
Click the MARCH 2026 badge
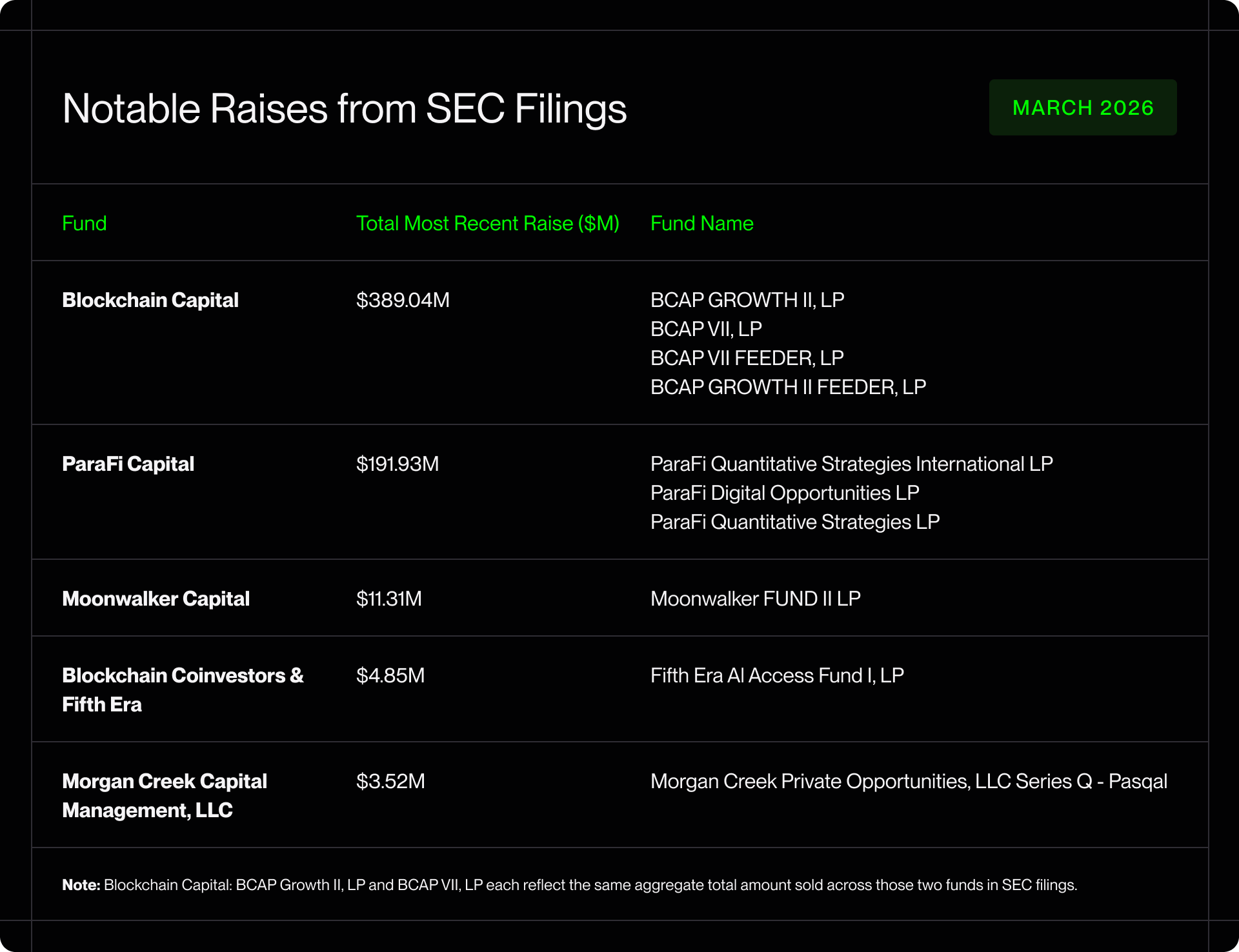click(1082, 108)
